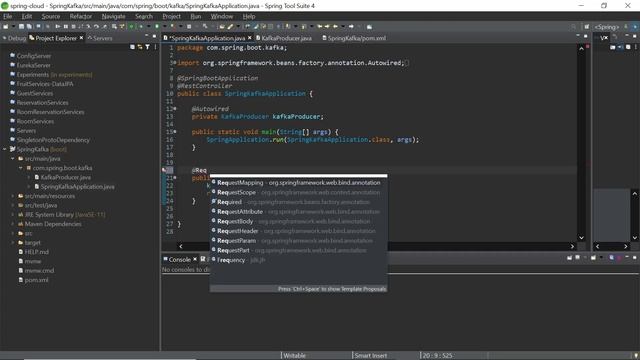640x360 pixels.
Task: Expand the target folder
Action: coord(13,243)
